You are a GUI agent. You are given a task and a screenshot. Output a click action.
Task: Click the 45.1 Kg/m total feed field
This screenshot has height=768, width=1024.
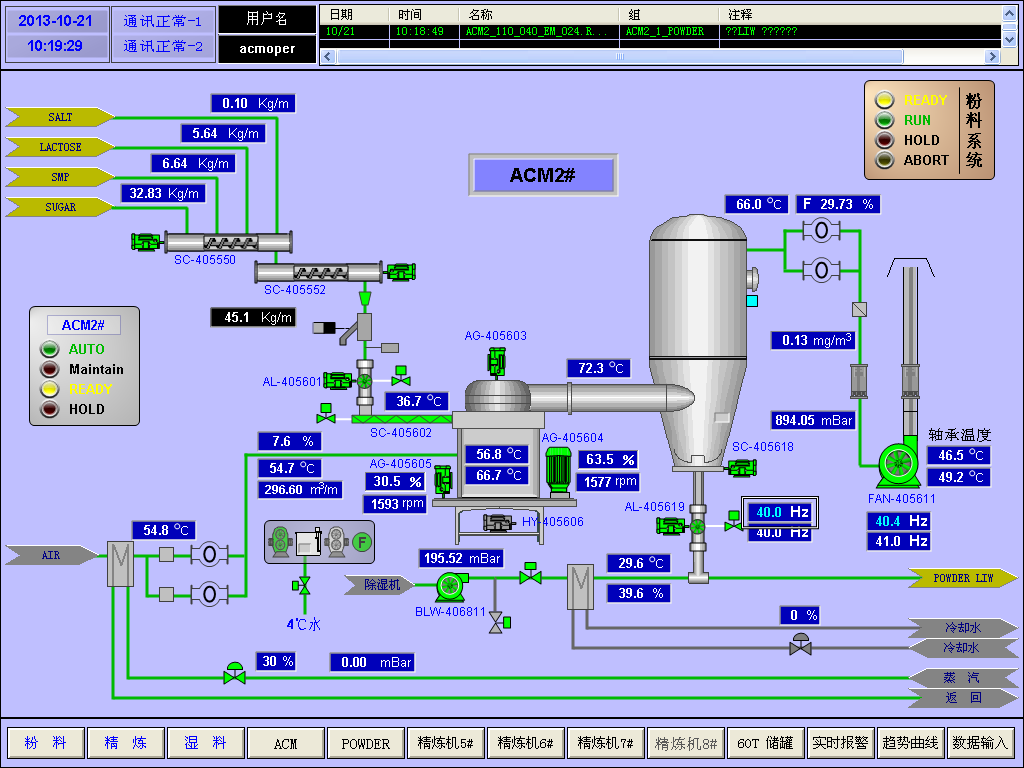click(253, 317)
